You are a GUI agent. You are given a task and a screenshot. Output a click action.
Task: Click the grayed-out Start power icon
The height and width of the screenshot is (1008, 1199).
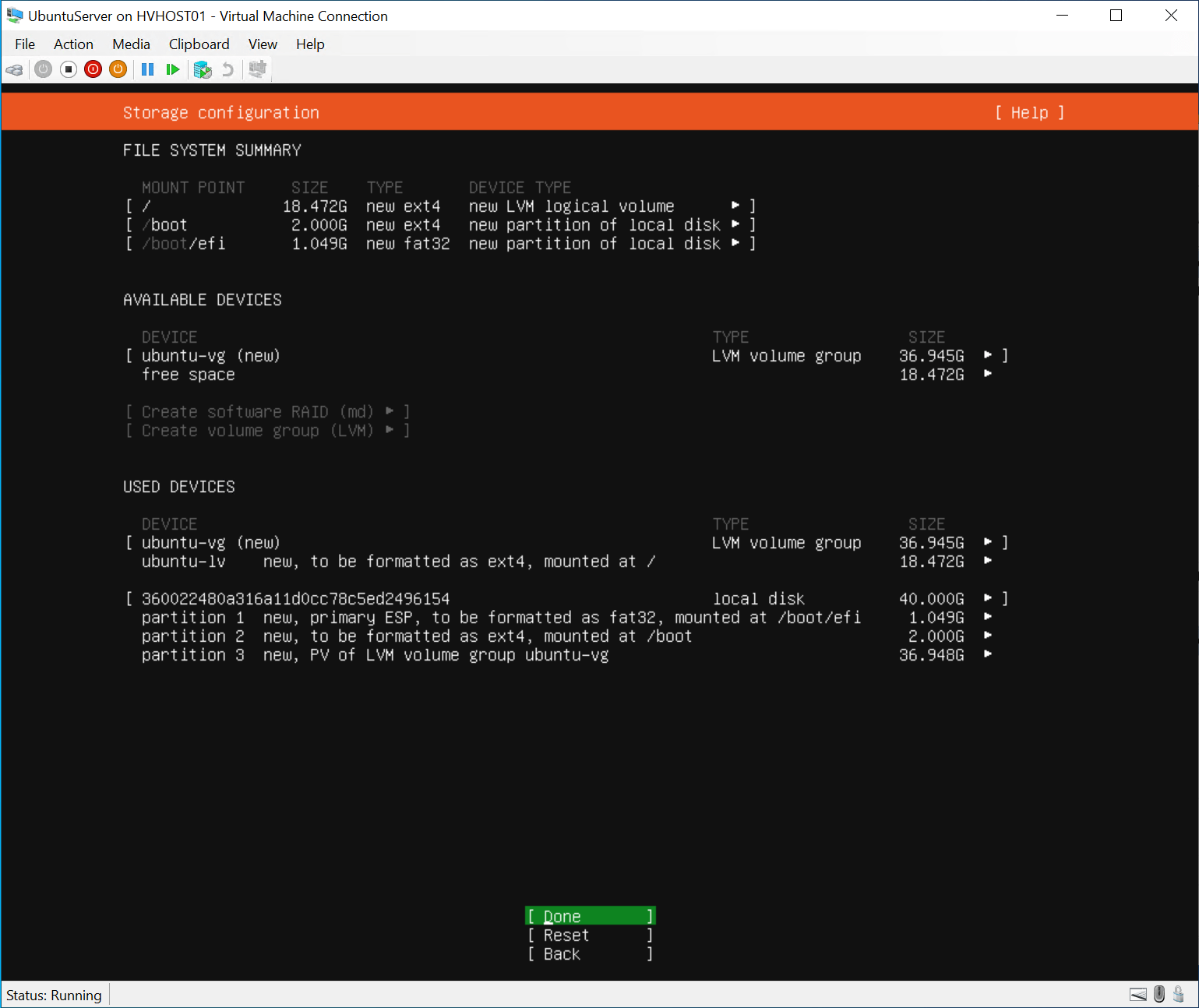[44, 69]
